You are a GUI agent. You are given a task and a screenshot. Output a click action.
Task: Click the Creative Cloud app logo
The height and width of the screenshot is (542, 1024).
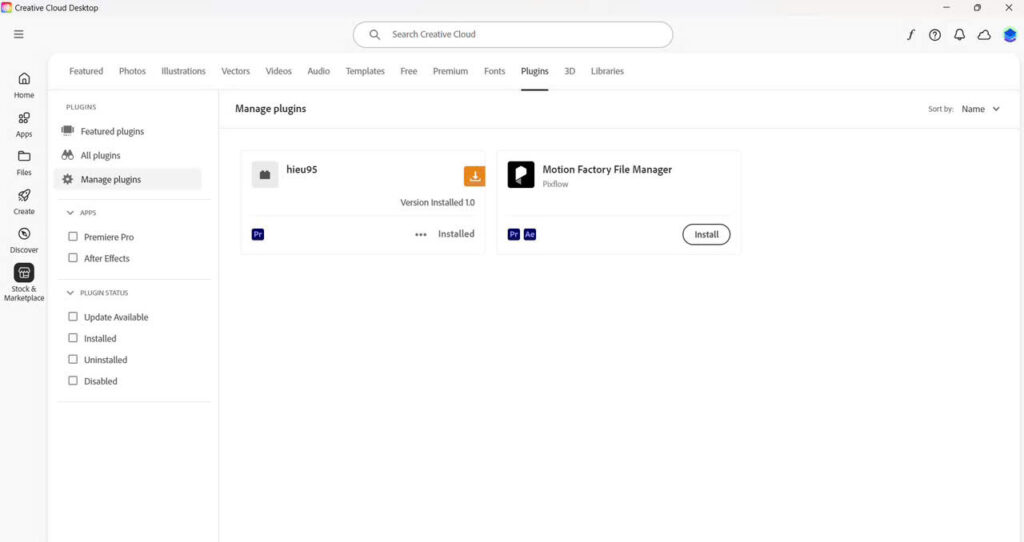7,8
